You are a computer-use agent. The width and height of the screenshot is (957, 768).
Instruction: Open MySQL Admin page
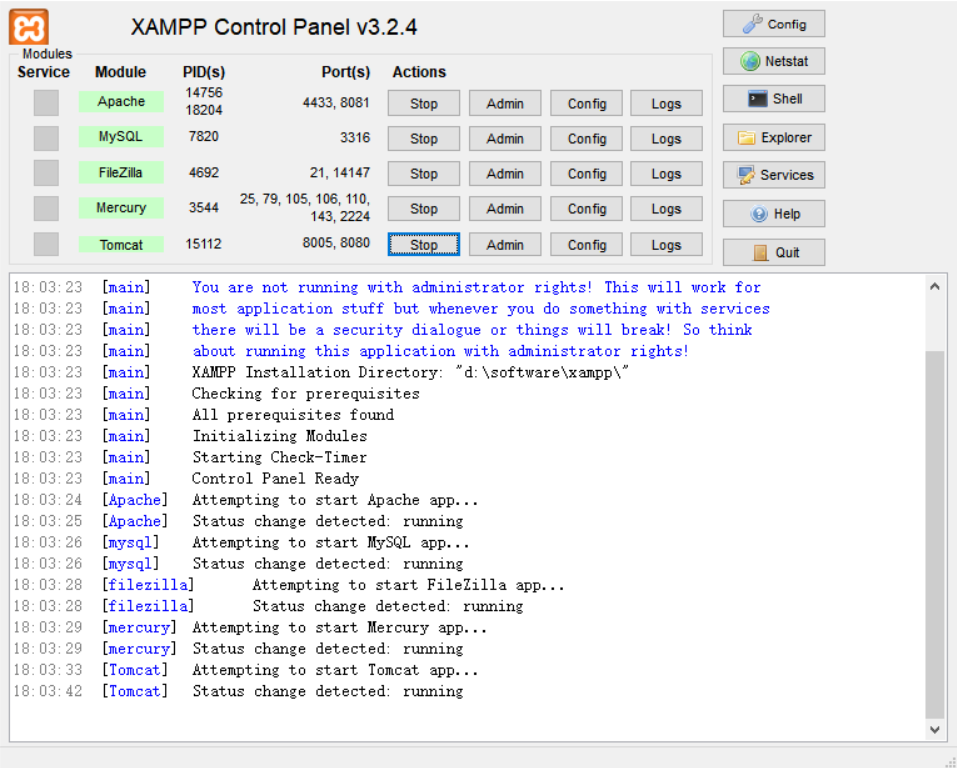[505, 139]
